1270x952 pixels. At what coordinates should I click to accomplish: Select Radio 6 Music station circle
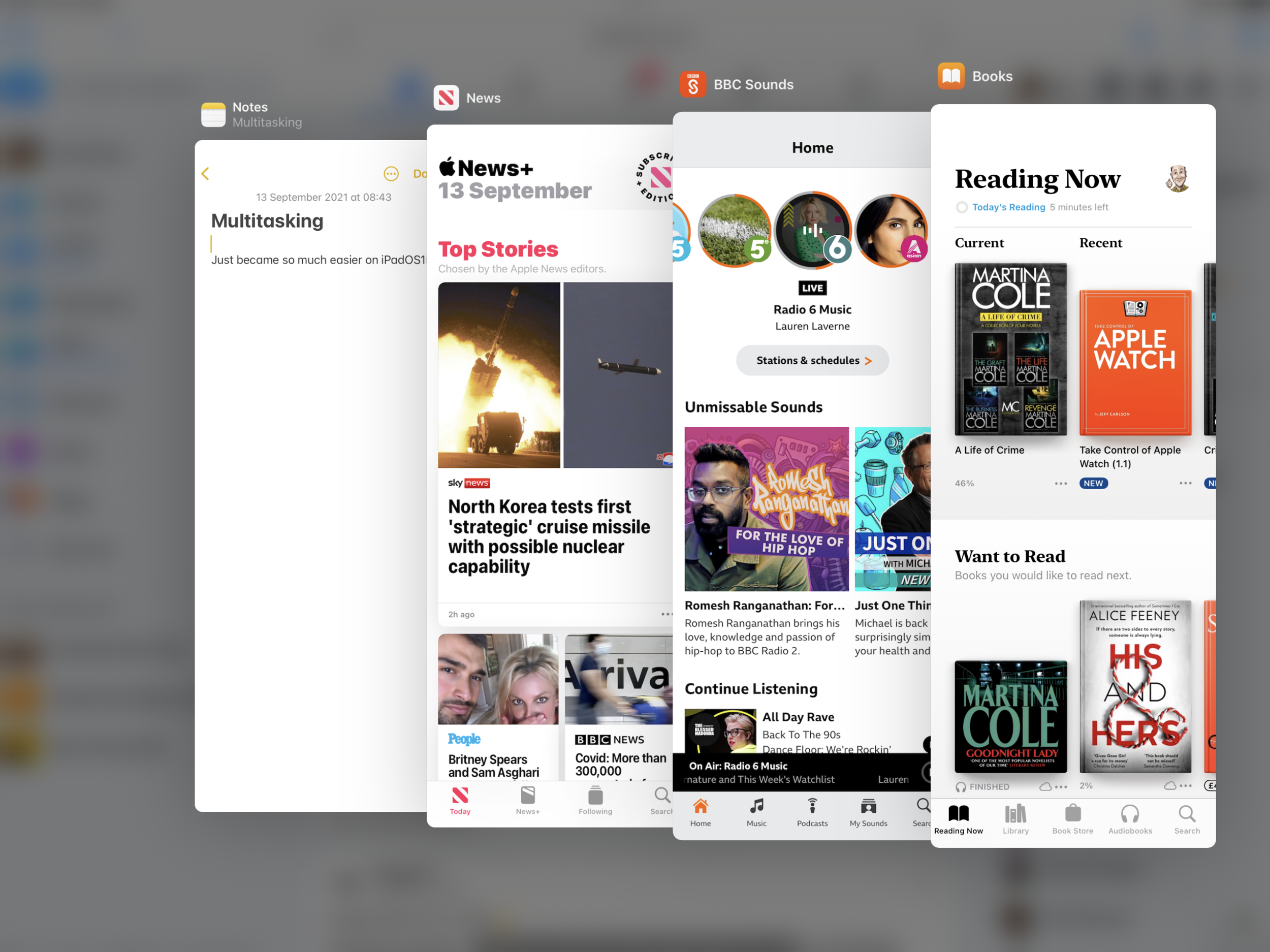[x=813, y=231]
